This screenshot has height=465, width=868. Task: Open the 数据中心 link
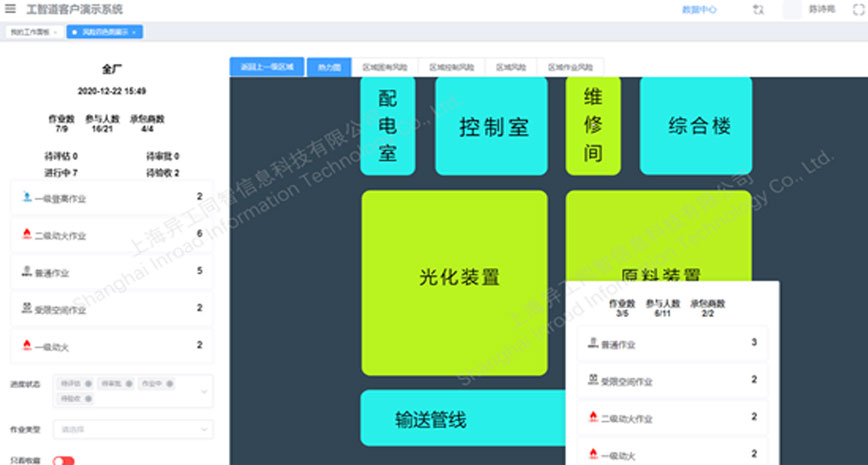[699, 9]
